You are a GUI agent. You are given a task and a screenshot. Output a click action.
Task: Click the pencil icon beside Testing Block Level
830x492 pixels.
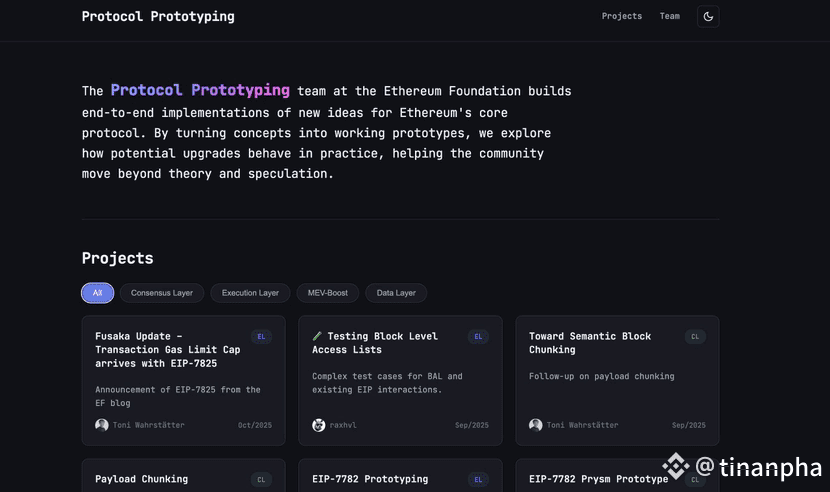(x=317, y=336)
